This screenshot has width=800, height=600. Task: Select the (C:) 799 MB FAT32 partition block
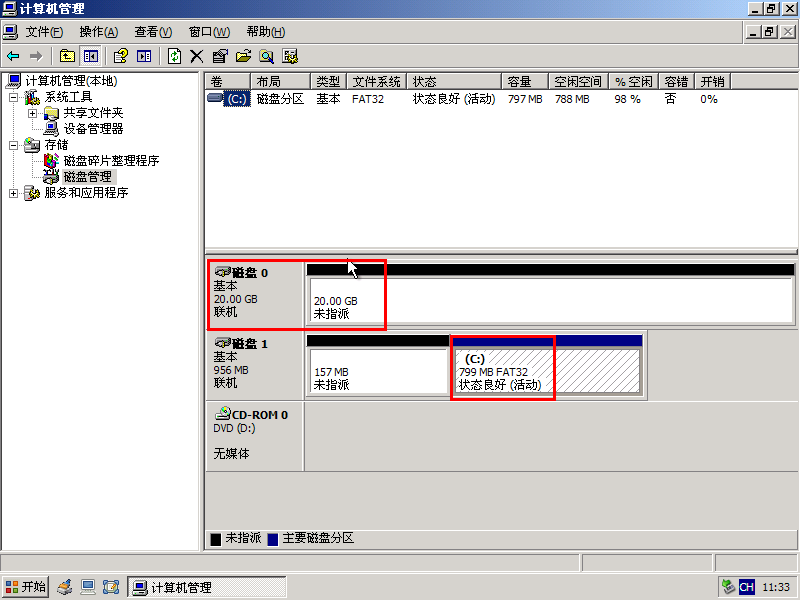546,365
